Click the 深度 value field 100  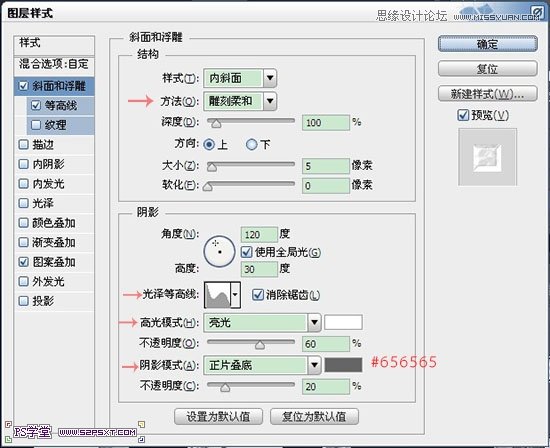point(326,122)
